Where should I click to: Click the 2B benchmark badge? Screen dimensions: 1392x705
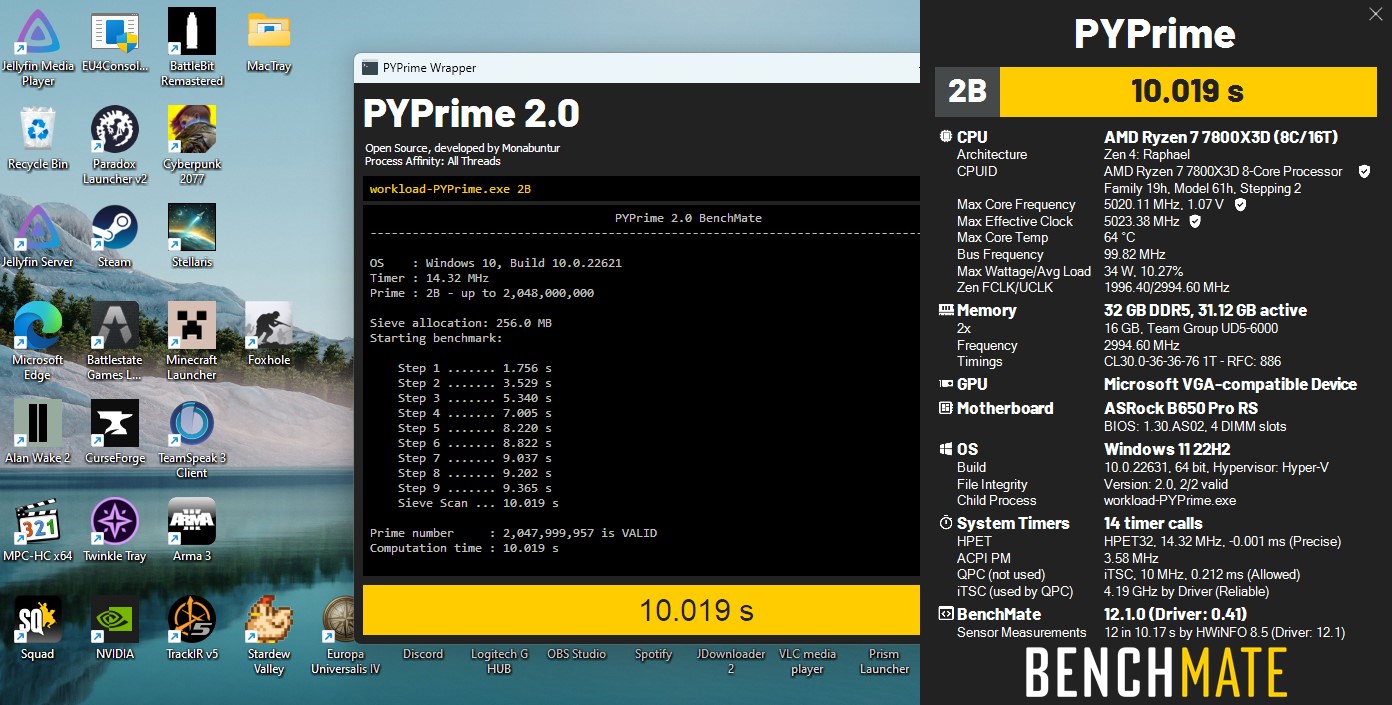(x=967, y=92)
